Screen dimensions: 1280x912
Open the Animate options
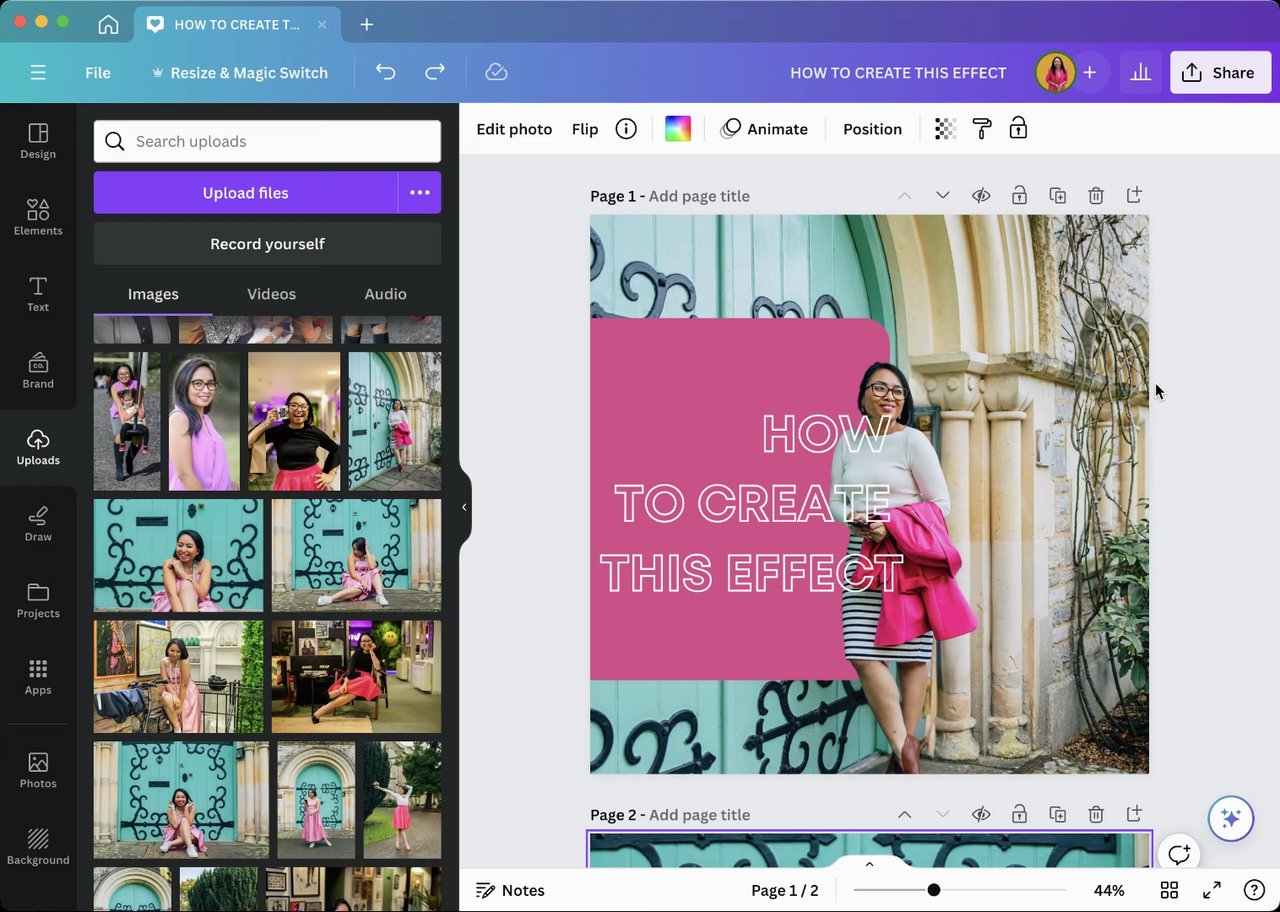click(x=764, y=129)
